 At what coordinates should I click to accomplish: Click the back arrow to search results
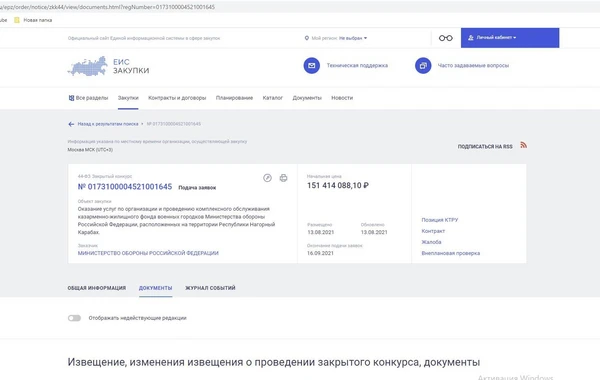point(71,124)
